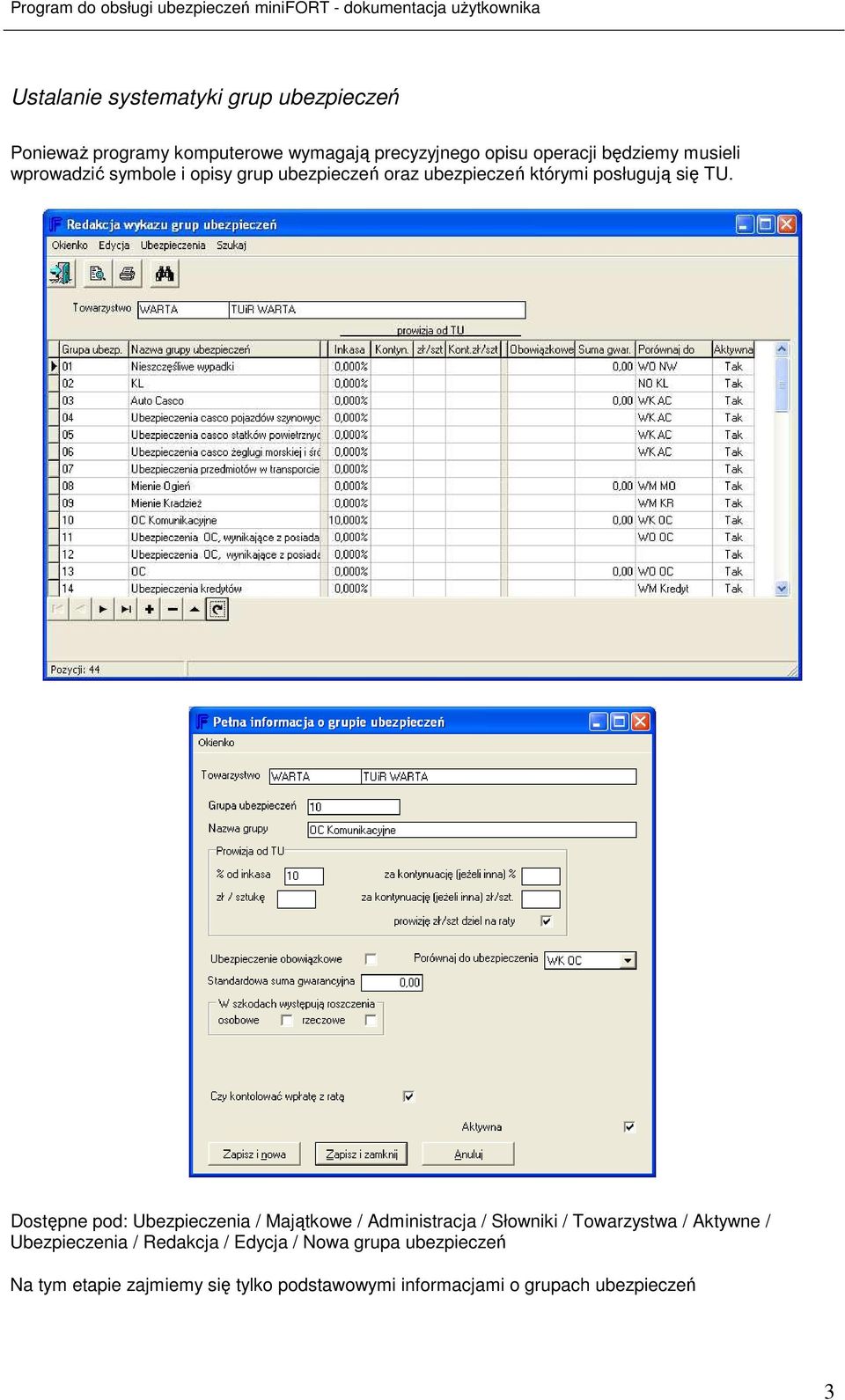Screen dimensions: 845x1400
Task: Open the Szukaj menu
Action: coord(231,246)
